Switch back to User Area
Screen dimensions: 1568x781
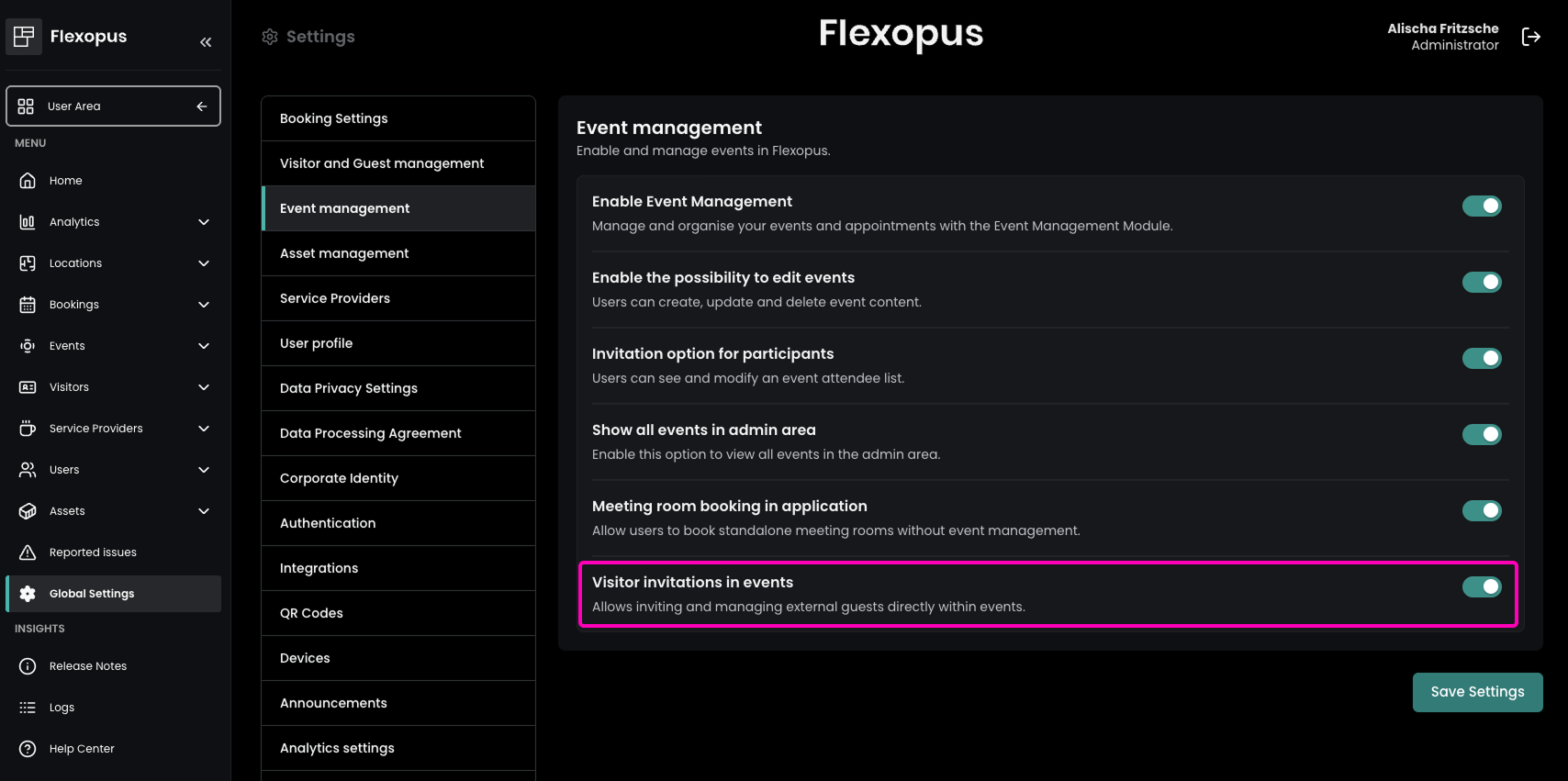113,106
